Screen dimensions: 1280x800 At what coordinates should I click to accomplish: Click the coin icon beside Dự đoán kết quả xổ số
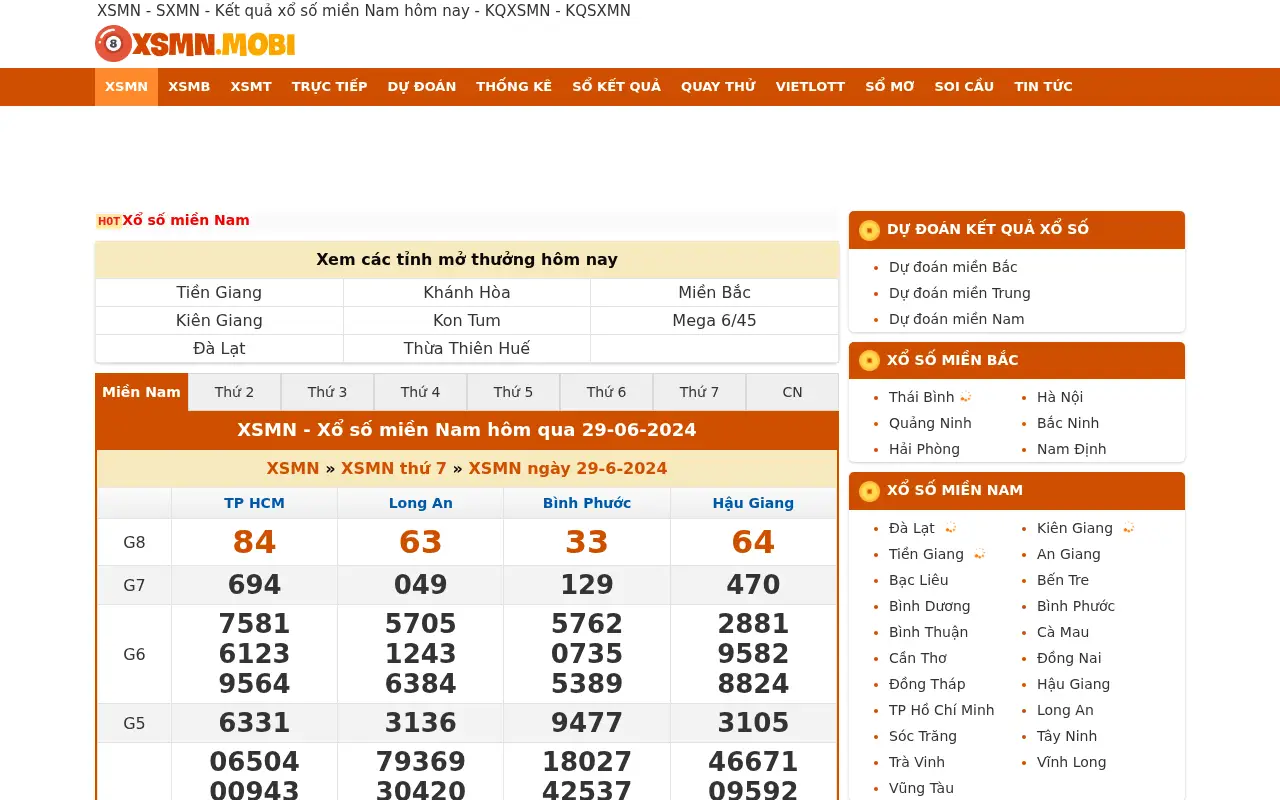pos(869,230)
